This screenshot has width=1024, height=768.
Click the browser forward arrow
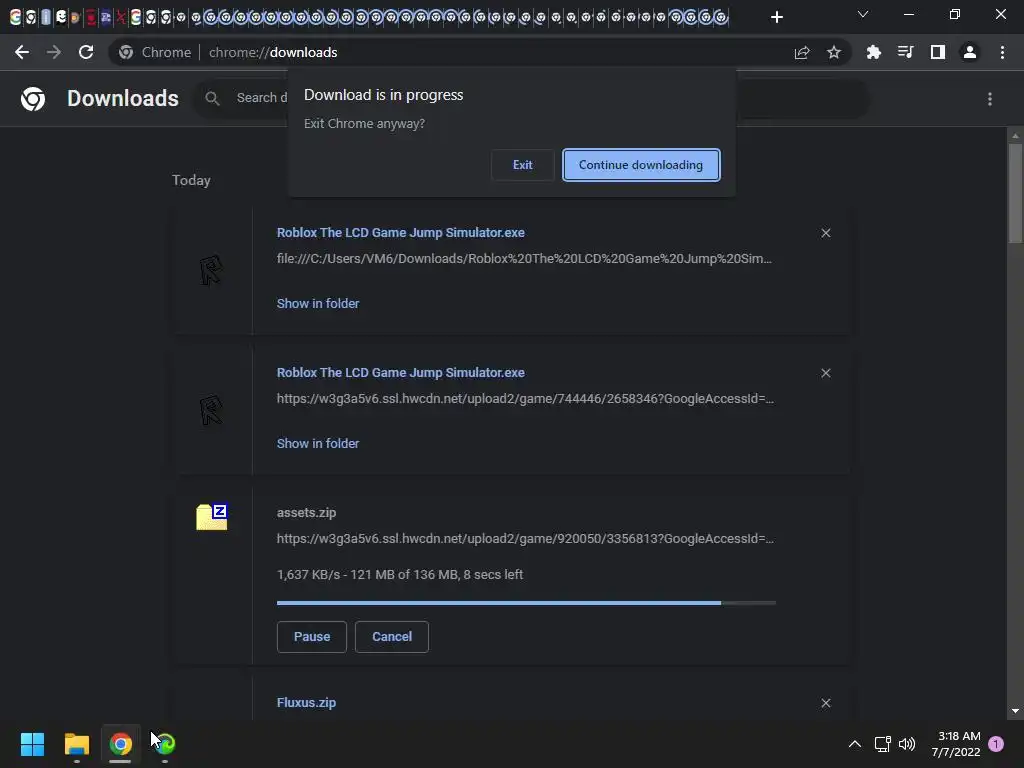coord(54,52)
